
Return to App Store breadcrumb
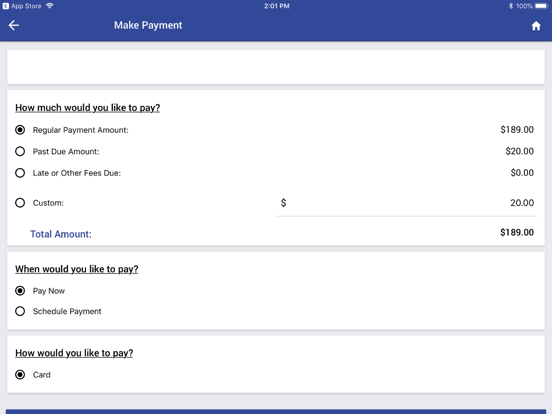click(22, 6)
